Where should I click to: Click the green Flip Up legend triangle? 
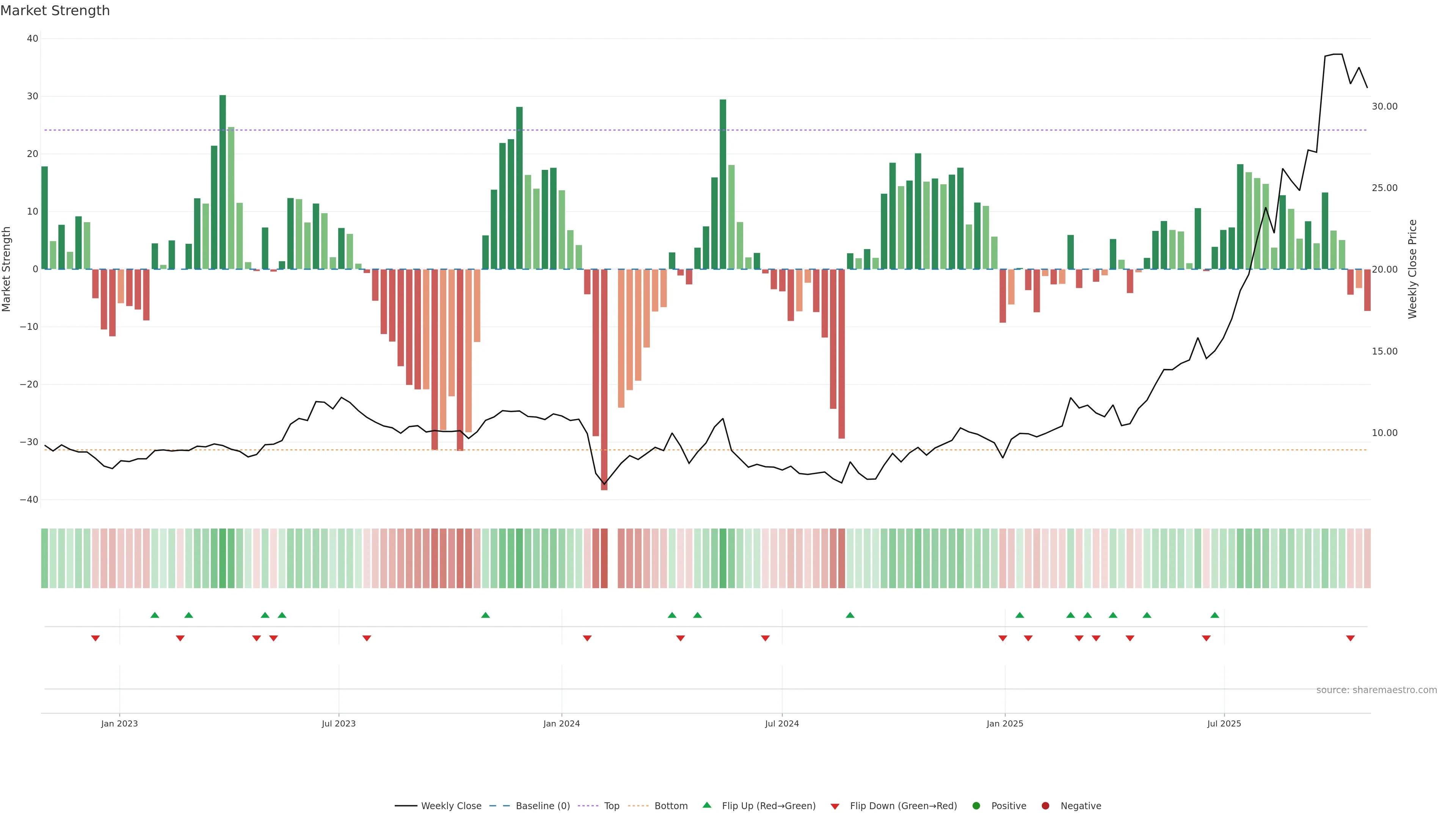click(706, 805)
